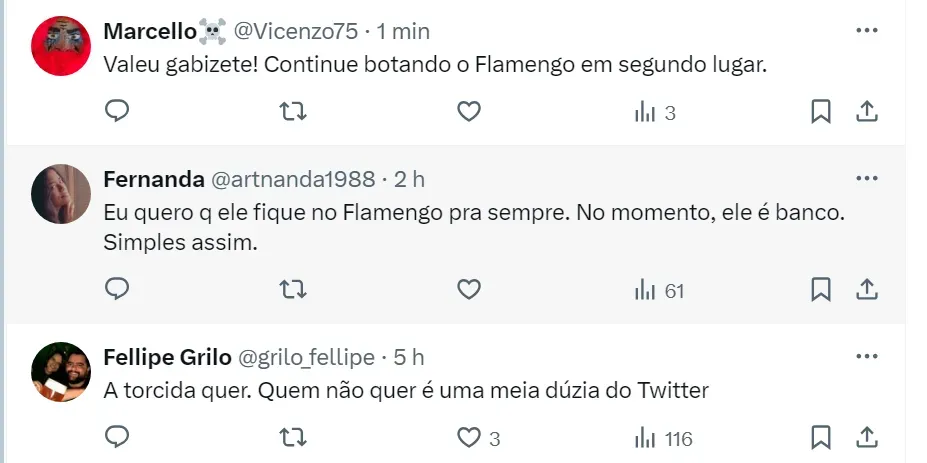The height and width of the screenshot is (463, 927).
Task: Open @grilo_fellipe profile handle link
Action: [305, 357]
